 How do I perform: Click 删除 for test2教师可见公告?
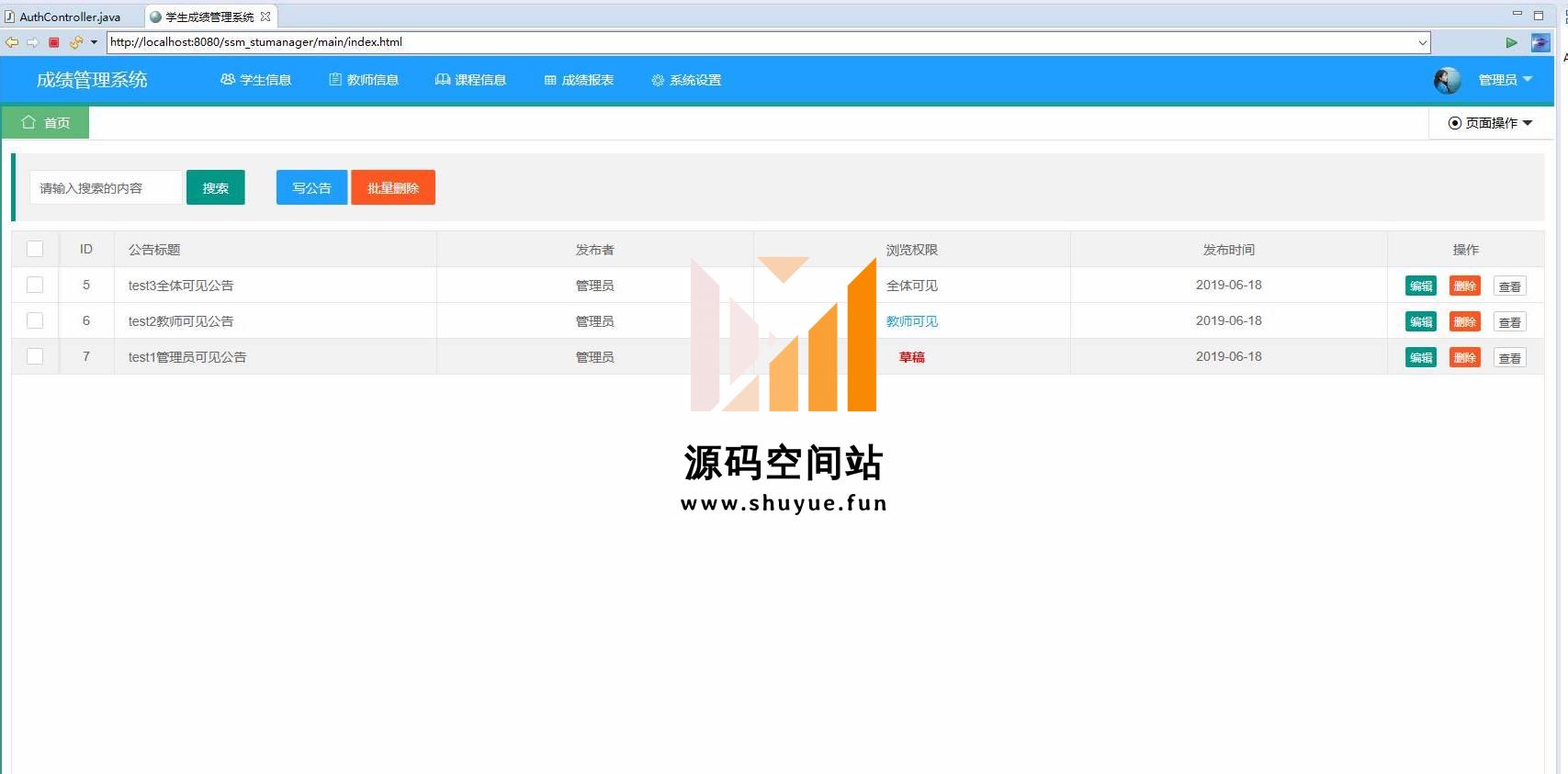1465,321
